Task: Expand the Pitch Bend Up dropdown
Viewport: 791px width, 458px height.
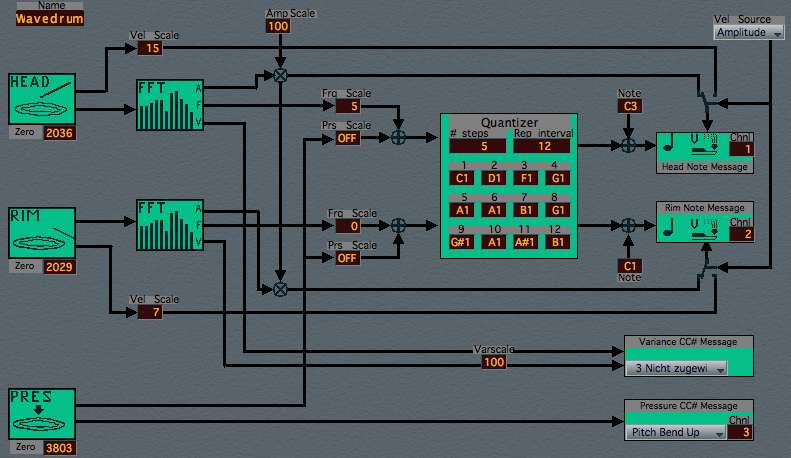Action: click(678, 433)
